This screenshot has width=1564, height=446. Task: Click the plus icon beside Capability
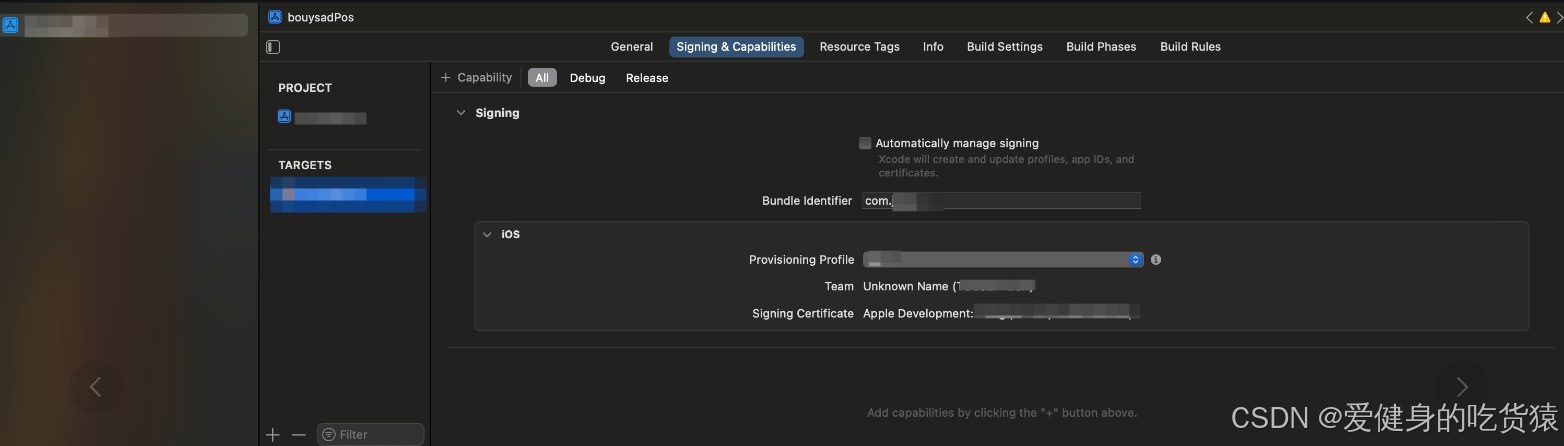tap(446, 77)
